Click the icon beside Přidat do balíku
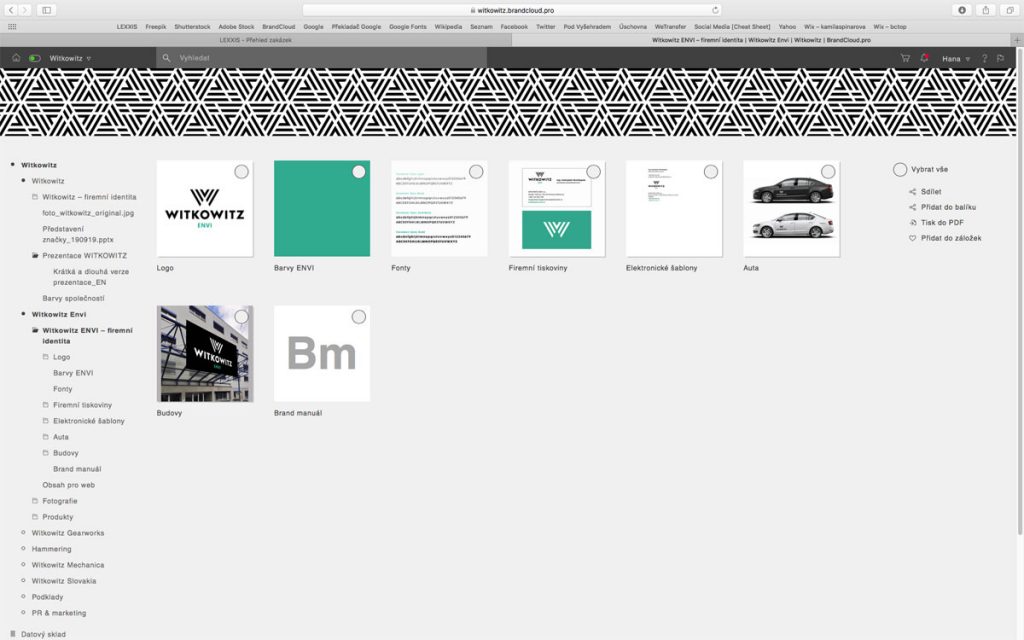1024x640 pixels. (x=912, y=207)
